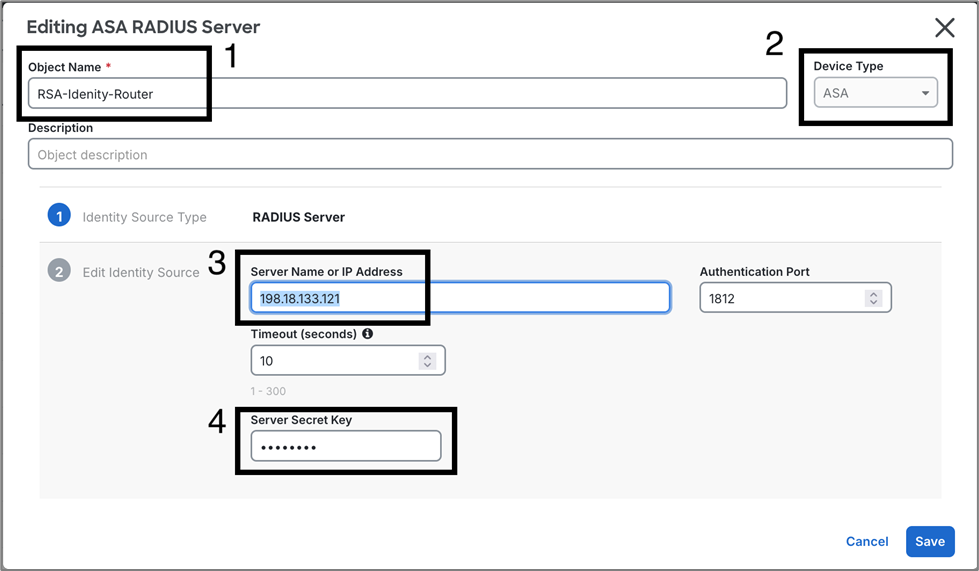Click into the Description field
979x571 pixels.
490,155
